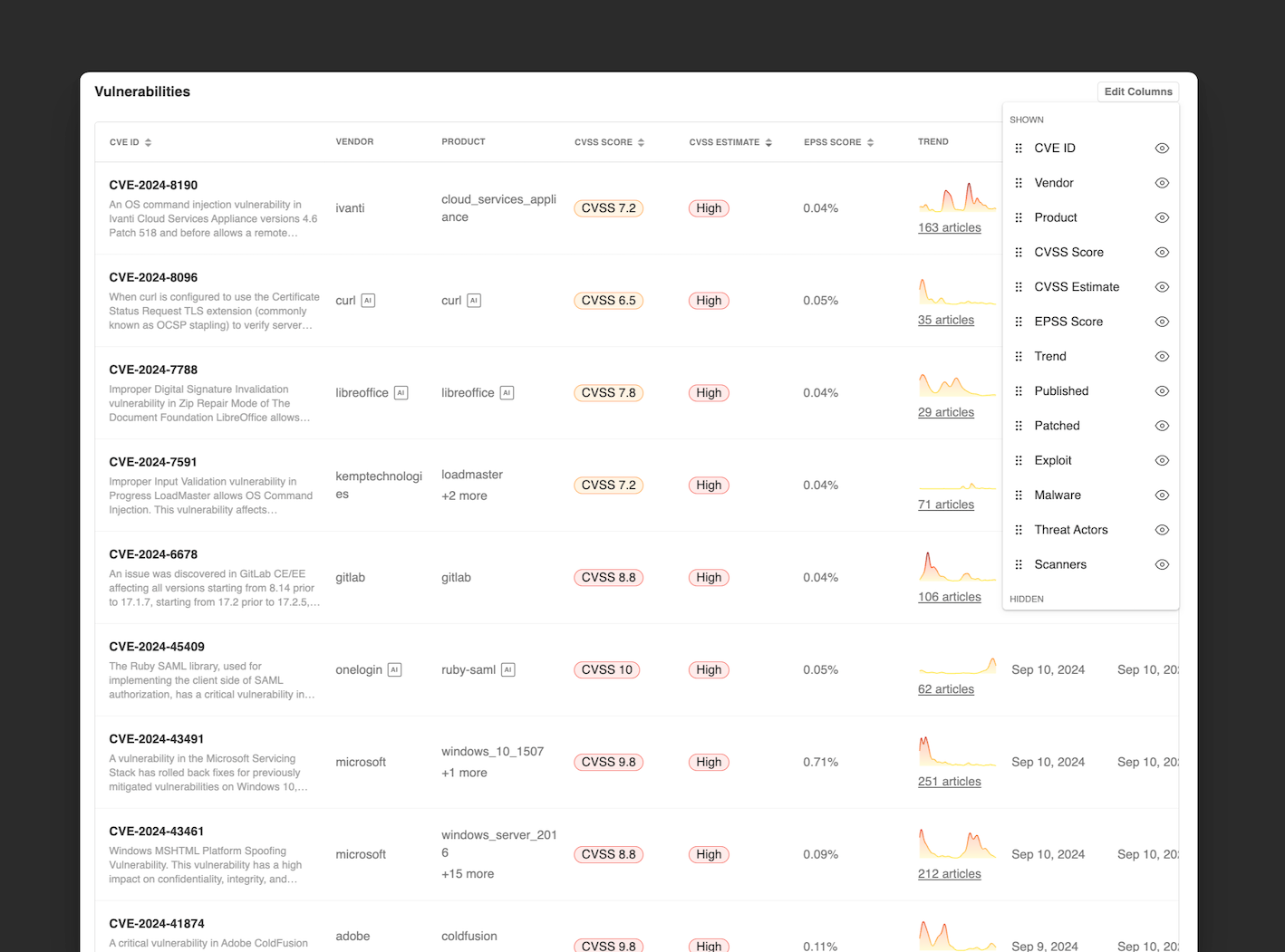This screenshot has width=1285, height=952.
Task: Expand '+1 more' under windows_10_1507
Action: tap(464, 773)
